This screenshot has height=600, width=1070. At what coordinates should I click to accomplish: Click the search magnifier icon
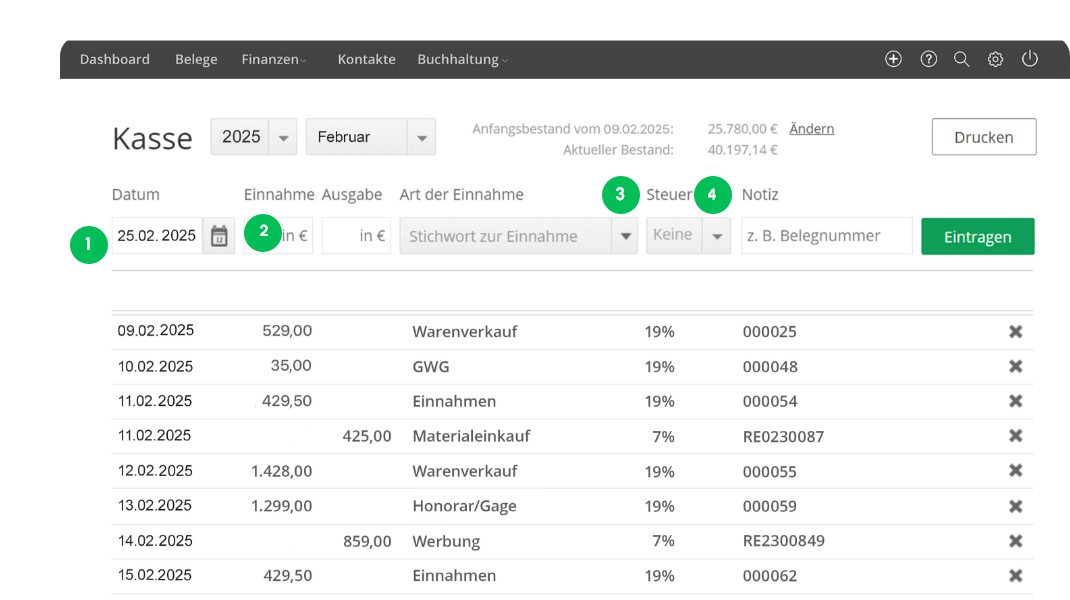click(961, 59)
